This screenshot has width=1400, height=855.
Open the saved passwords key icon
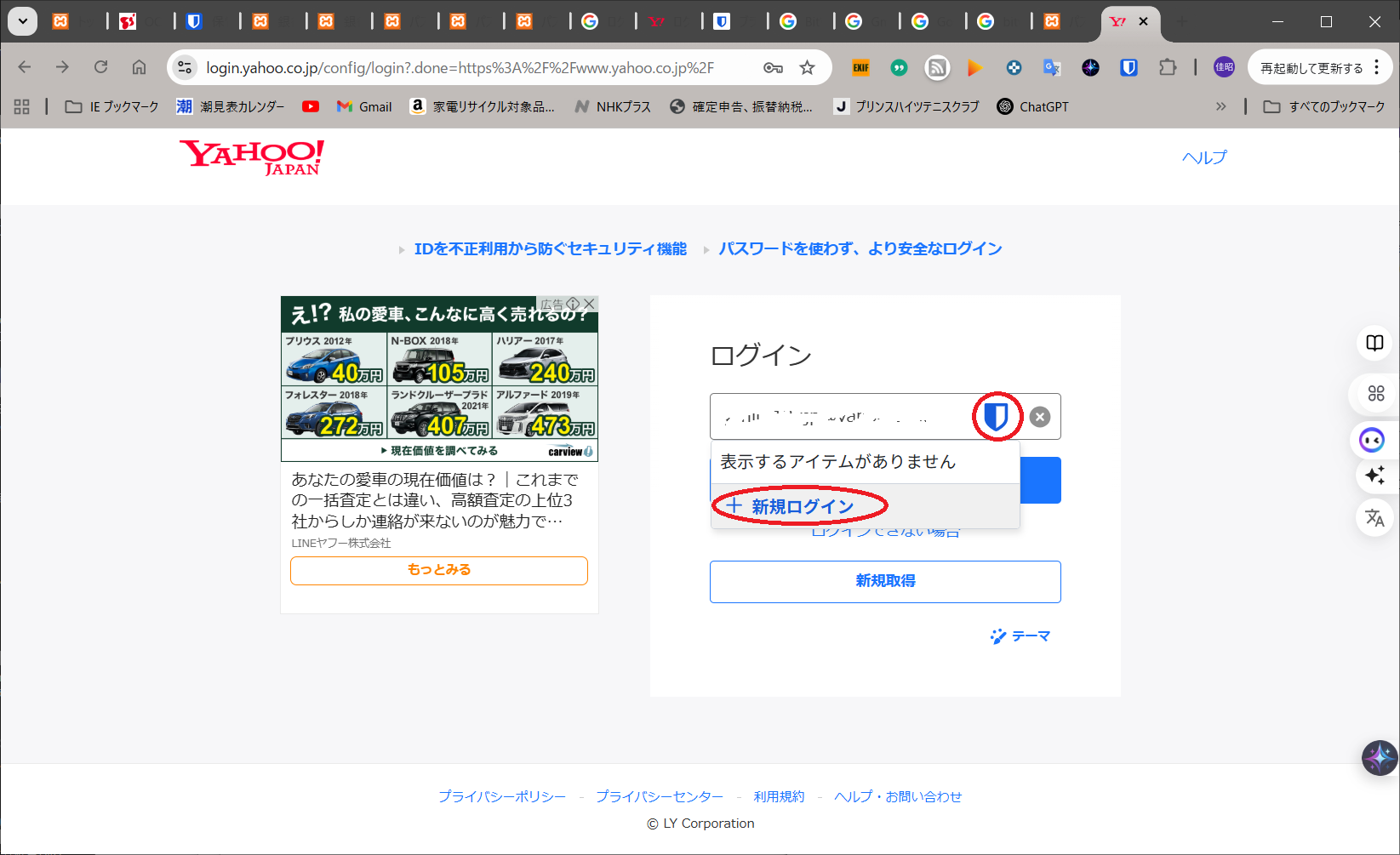(x=773, y=68)
